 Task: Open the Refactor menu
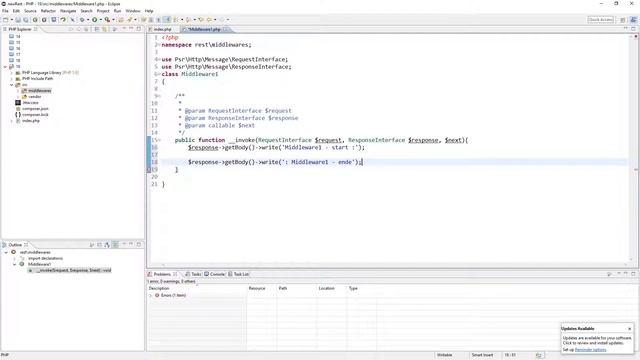[48, 11]
